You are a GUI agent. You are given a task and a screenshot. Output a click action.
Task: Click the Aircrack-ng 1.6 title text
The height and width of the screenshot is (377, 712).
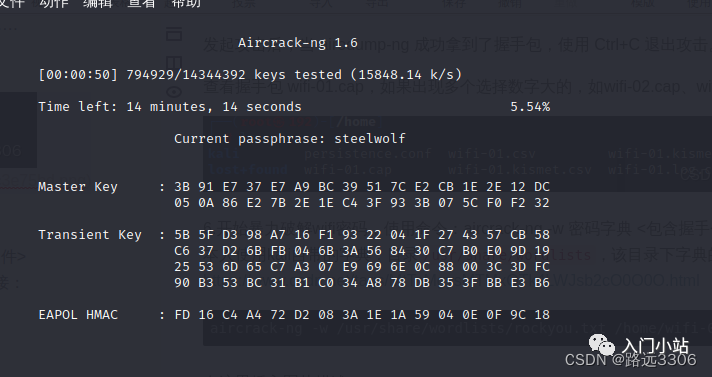coord(298,43)
